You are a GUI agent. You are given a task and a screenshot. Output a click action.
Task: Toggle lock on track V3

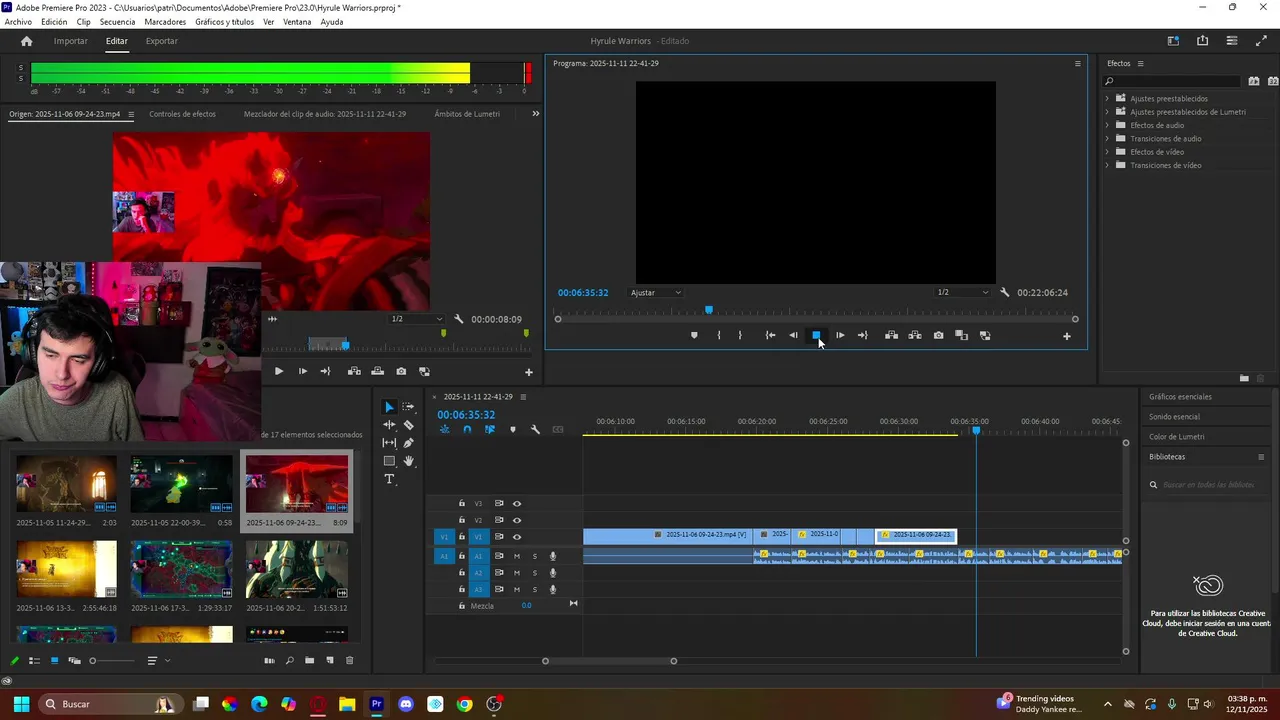(x=462, y=504)
